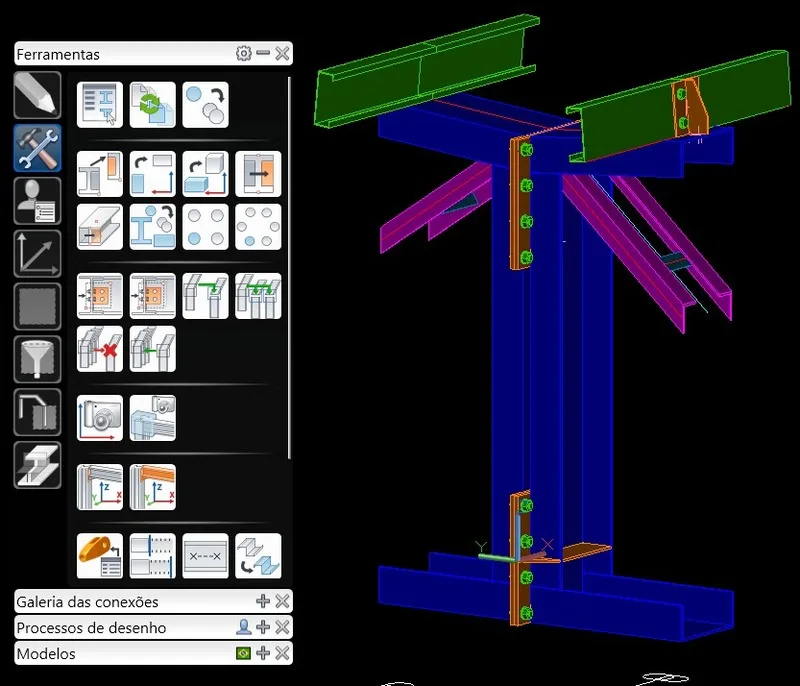Click the orange lug part list icon
Viewport: 800px width, 686px height.
click(99, 556)
